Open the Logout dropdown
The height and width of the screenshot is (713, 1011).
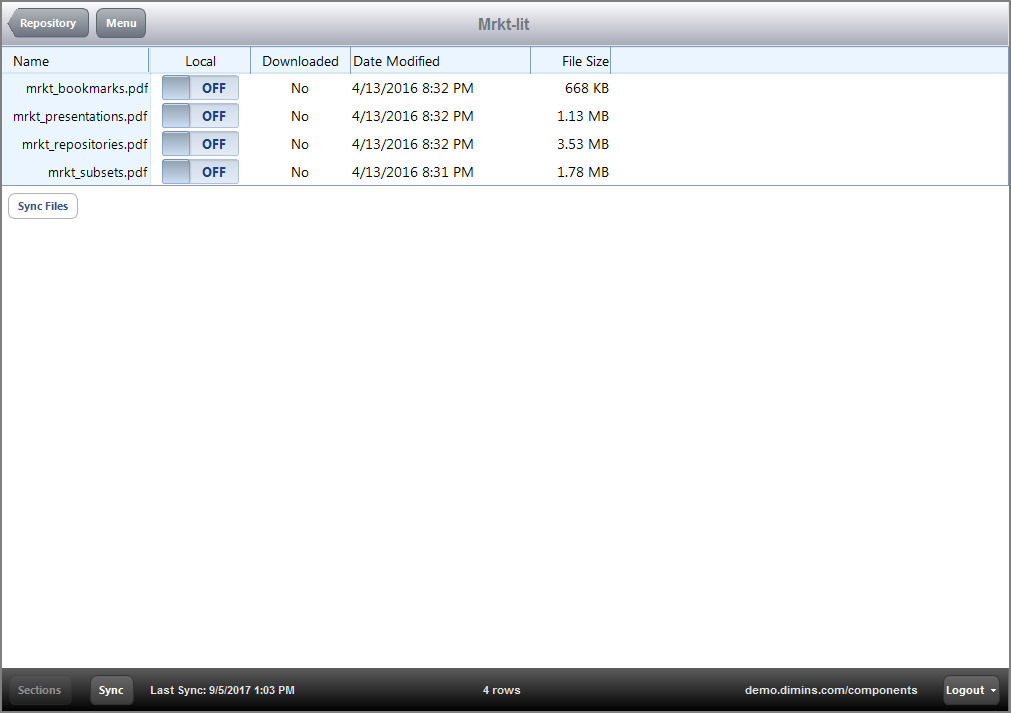[969, 690]
